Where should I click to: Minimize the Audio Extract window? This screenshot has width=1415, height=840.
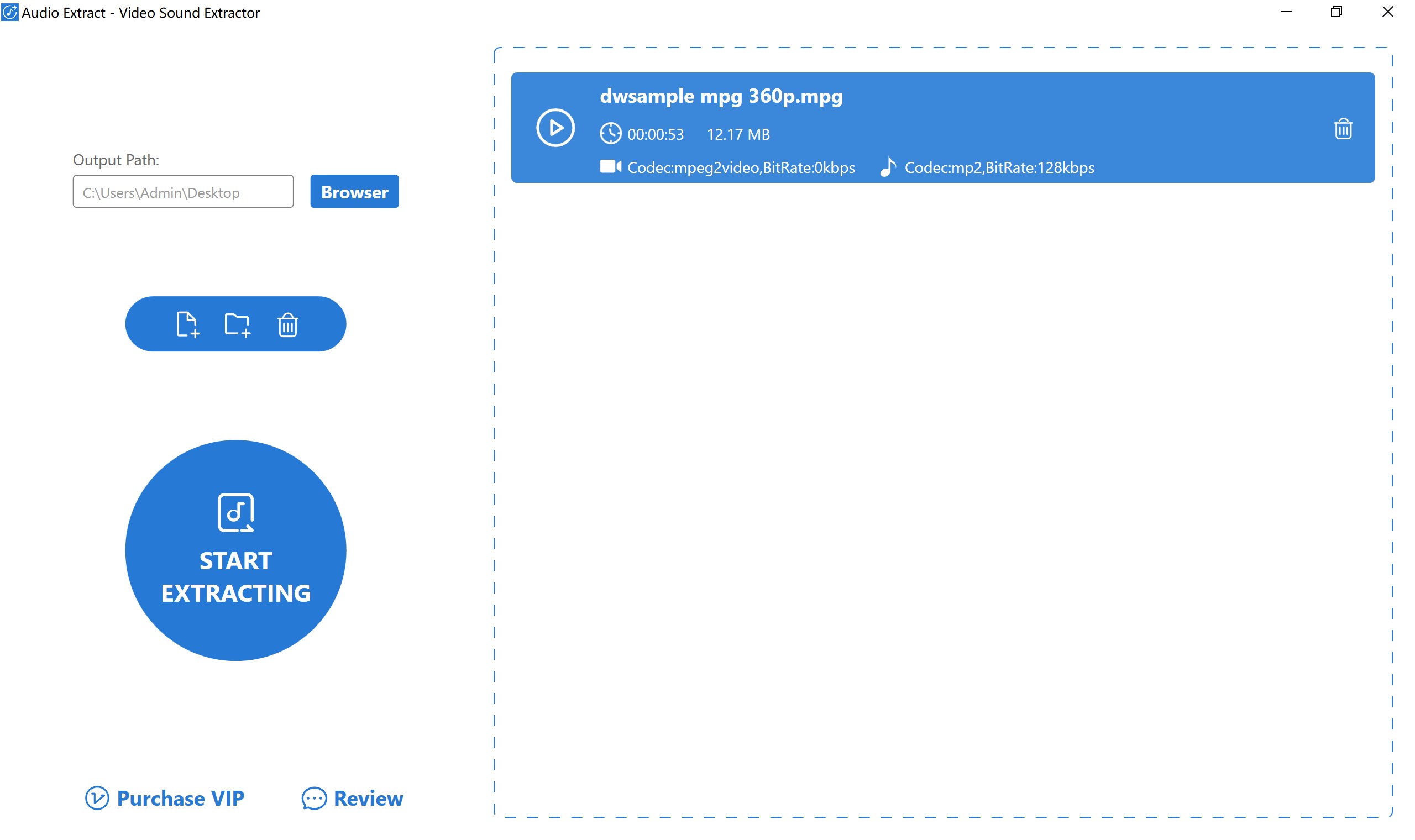click(1286, 12)
